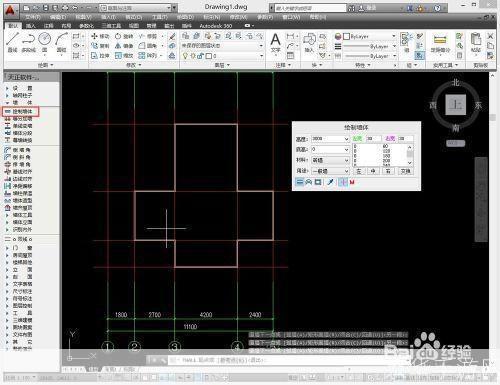The image size is (500, 385).
Task: Toggle layer 0 on/off lightbulb
Action: [186, 56]
